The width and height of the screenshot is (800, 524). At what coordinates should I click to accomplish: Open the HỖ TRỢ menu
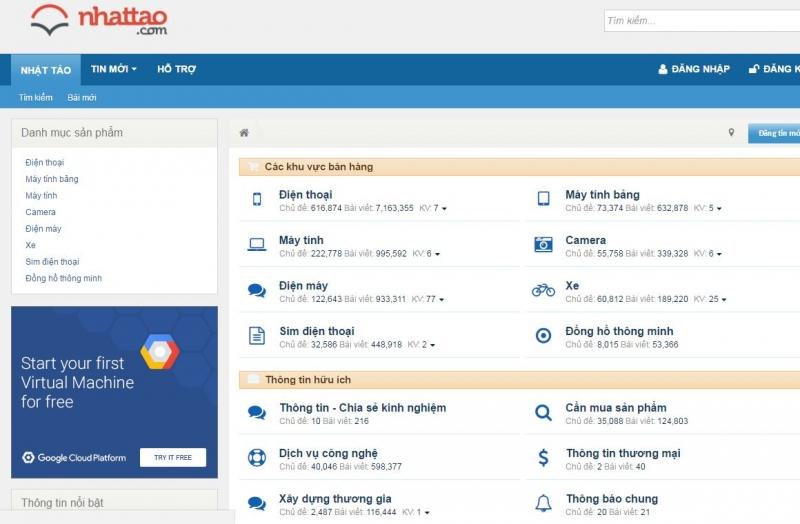point(176,69)
